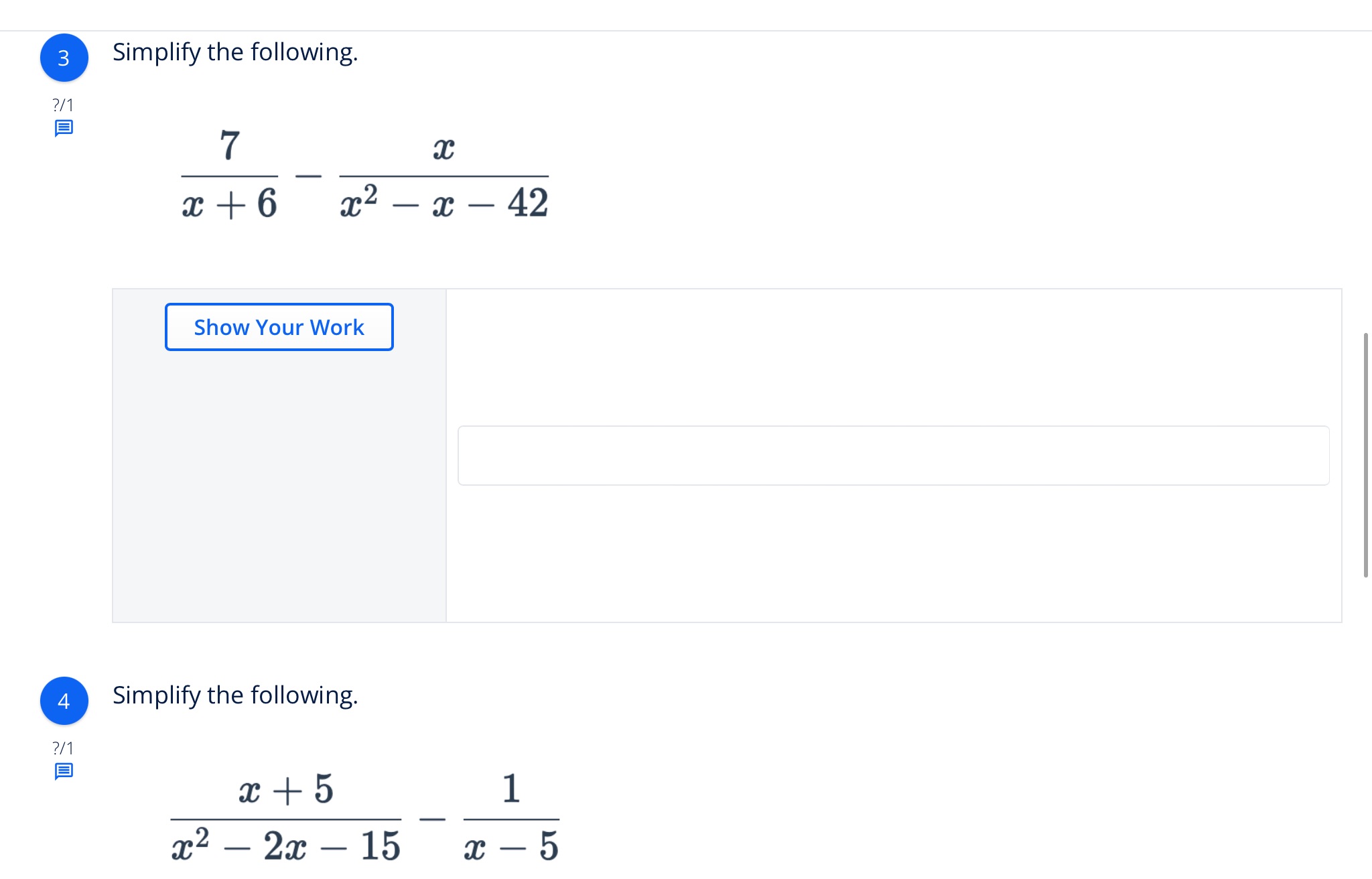The width and height of the screenshot is (1372, 879).
Task: Click the numerator 7 in question 3
Action: 230,145
